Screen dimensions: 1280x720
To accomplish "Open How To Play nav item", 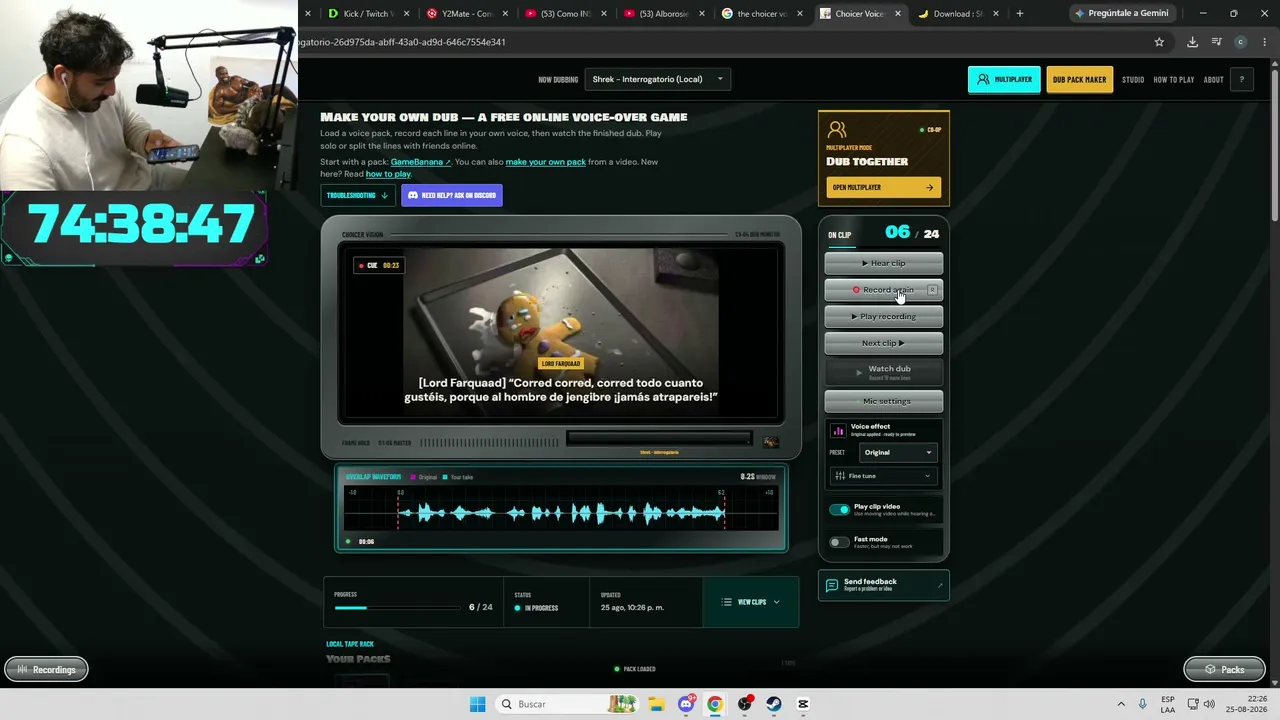I will tap(1174, 80).
